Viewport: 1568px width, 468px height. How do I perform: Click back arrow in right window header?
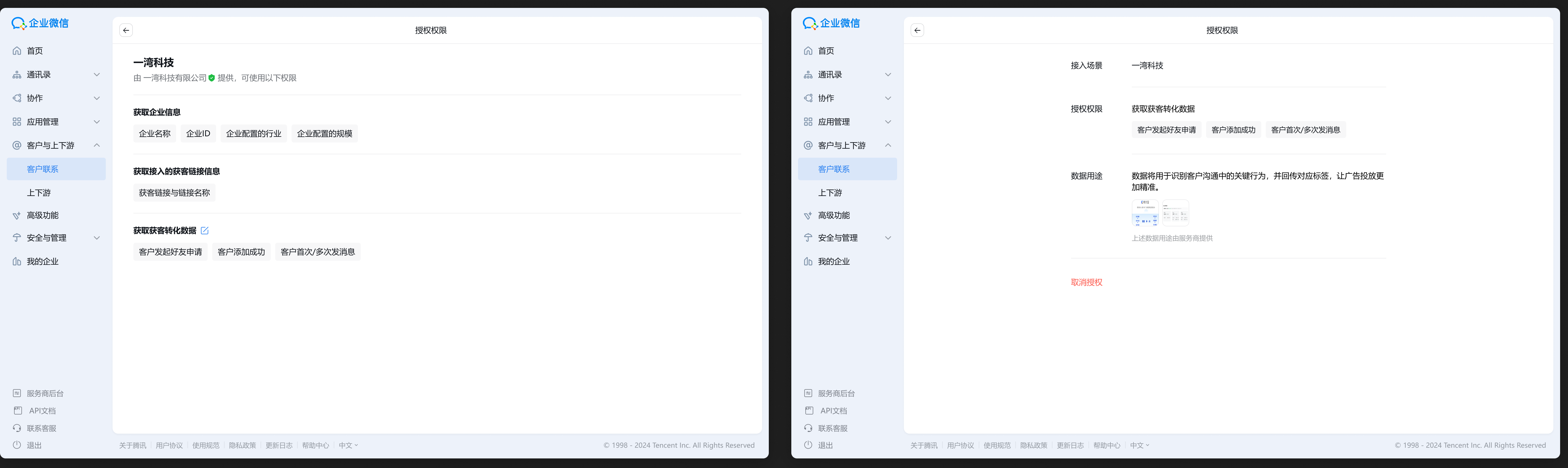pyautogui.click(x=917, y=30)
